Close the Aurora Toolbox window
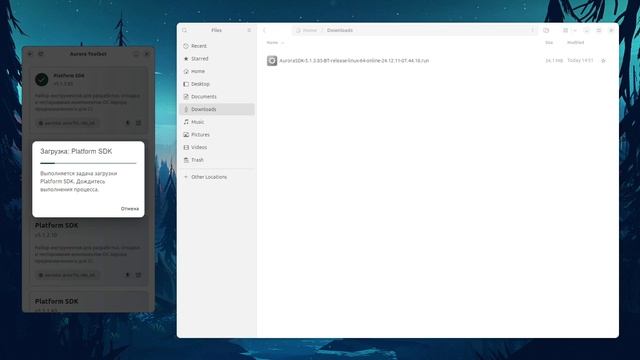This screenshot has width=640, height=360. pyautogui.click(x=147, y=54)
